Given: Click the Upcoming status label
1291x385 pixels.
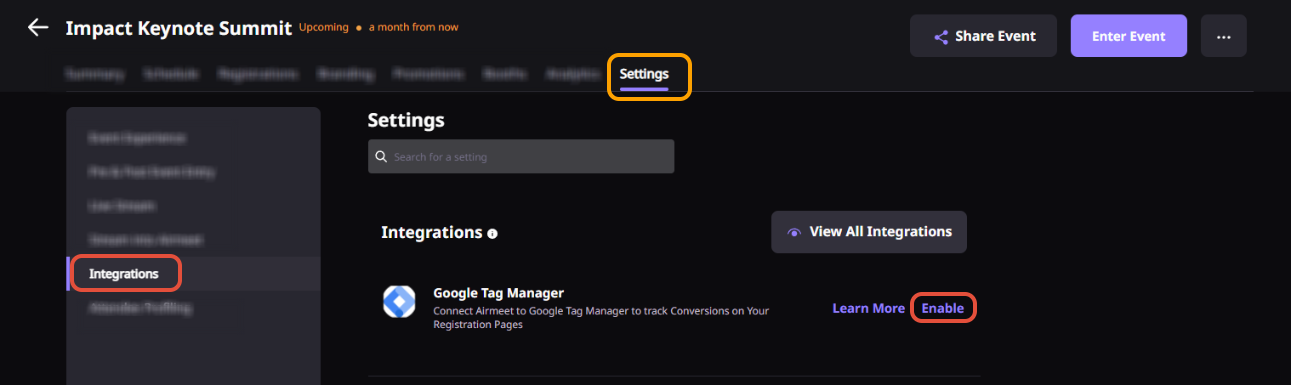Looking at the screenshot, I should click(x=324, y=27).
